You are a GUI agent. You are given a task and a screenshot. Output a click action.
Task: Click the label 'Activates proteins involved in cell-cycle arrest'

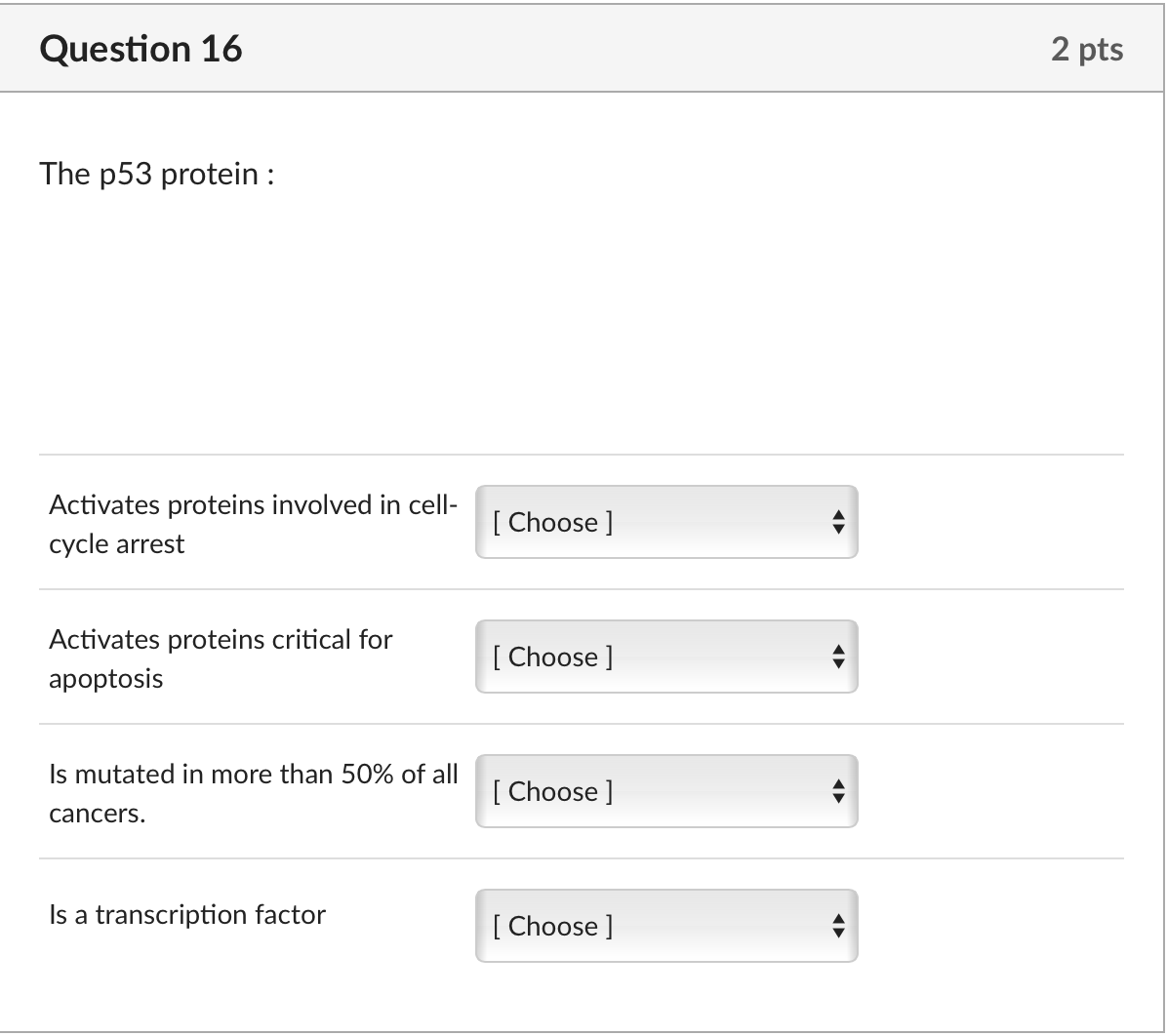[254, 524]
